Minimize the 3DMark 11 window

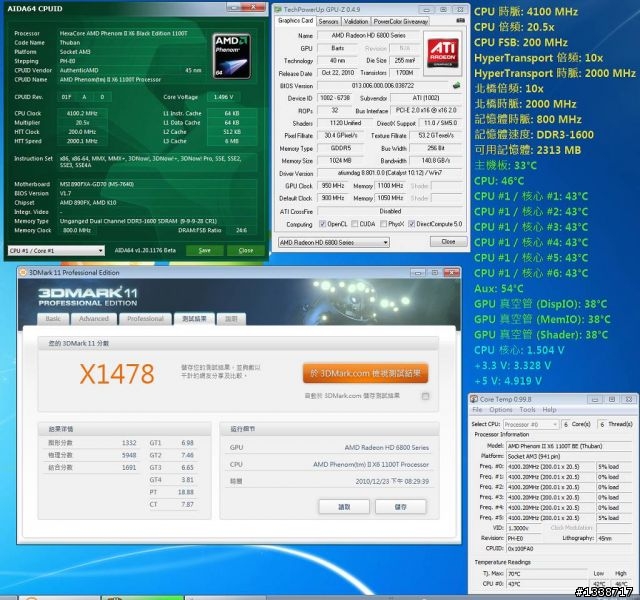(418, 272)
